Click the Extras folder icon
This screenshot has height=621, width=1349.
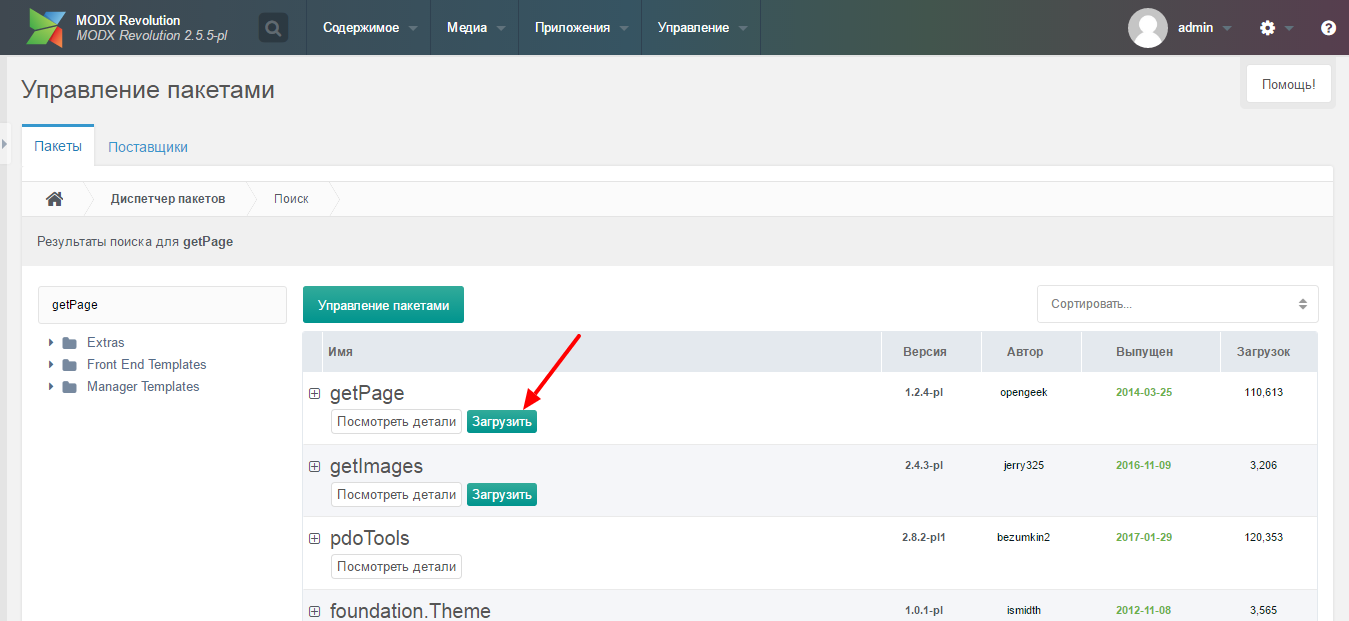69,343
